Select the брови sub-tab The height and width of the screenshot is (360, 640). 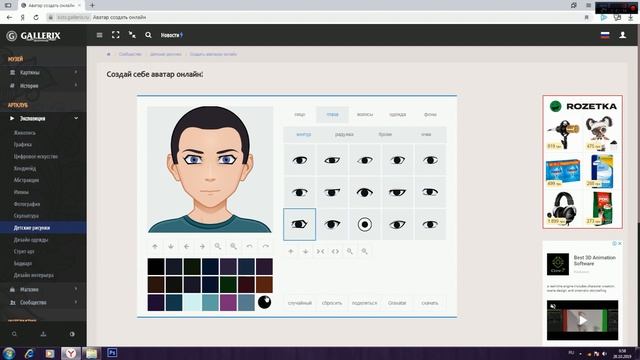coord(385,134)
